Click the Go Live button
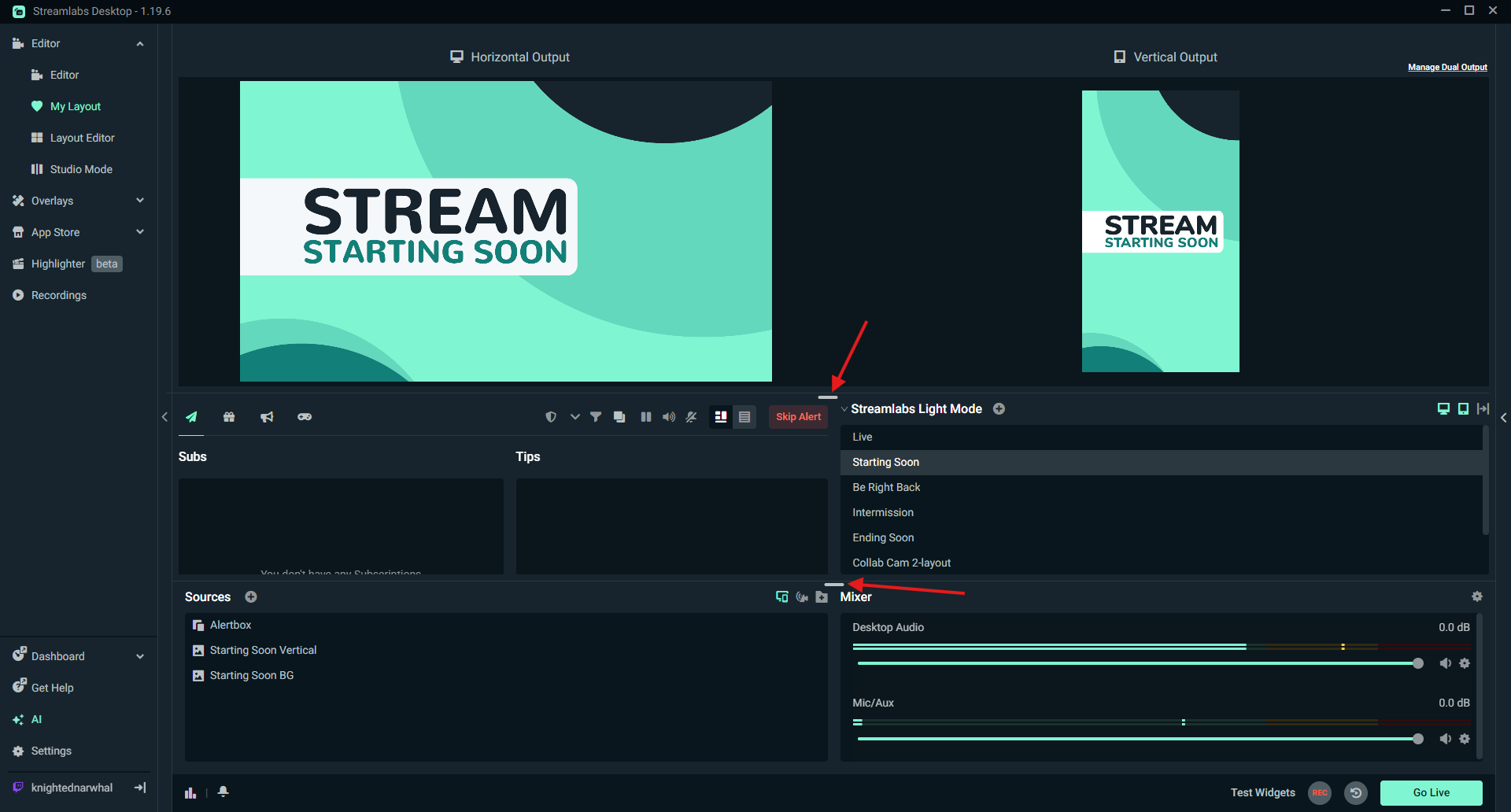1511x812 pixels. (1431, 792)
